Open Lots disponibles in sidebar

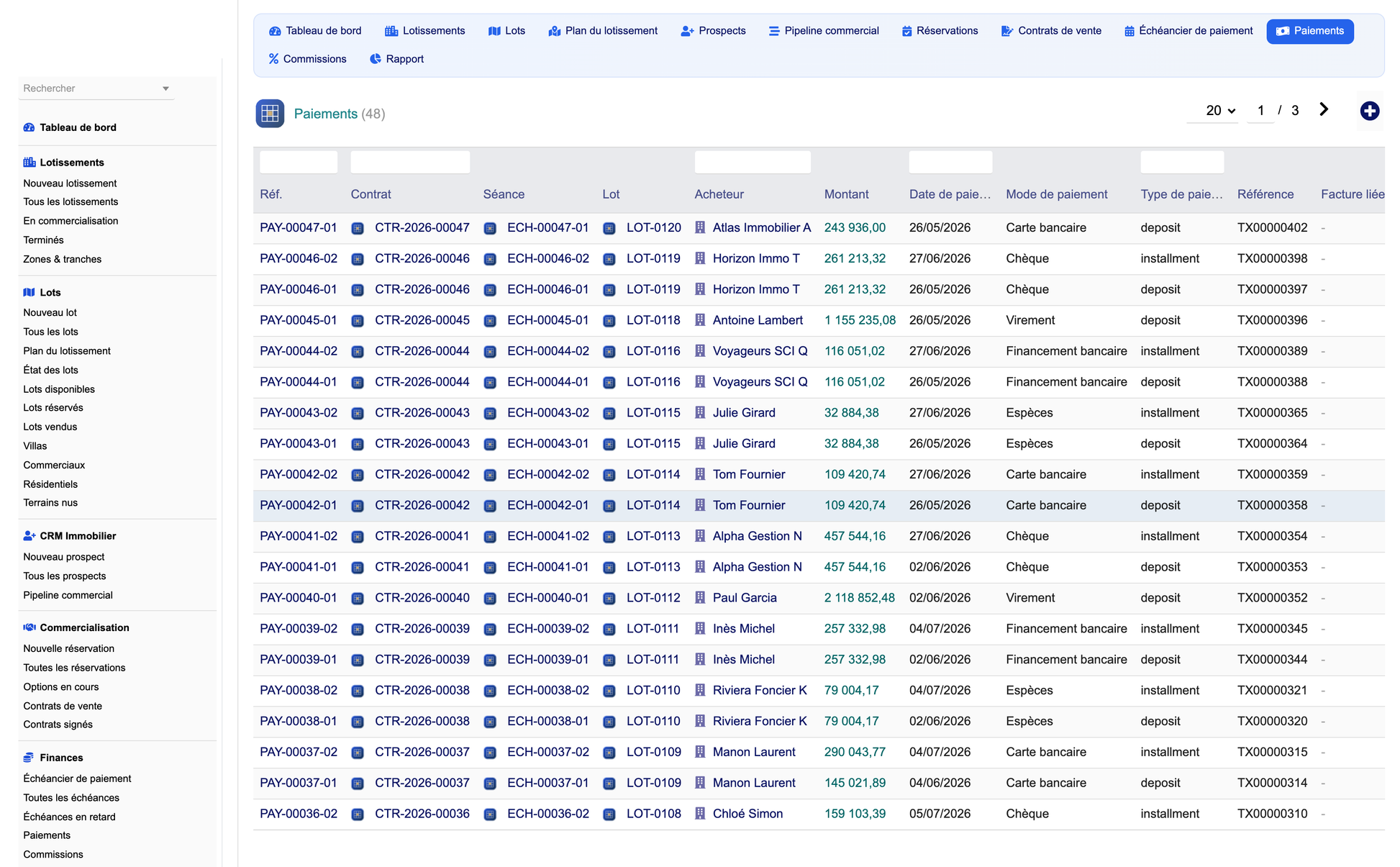(x=59, y=389)
